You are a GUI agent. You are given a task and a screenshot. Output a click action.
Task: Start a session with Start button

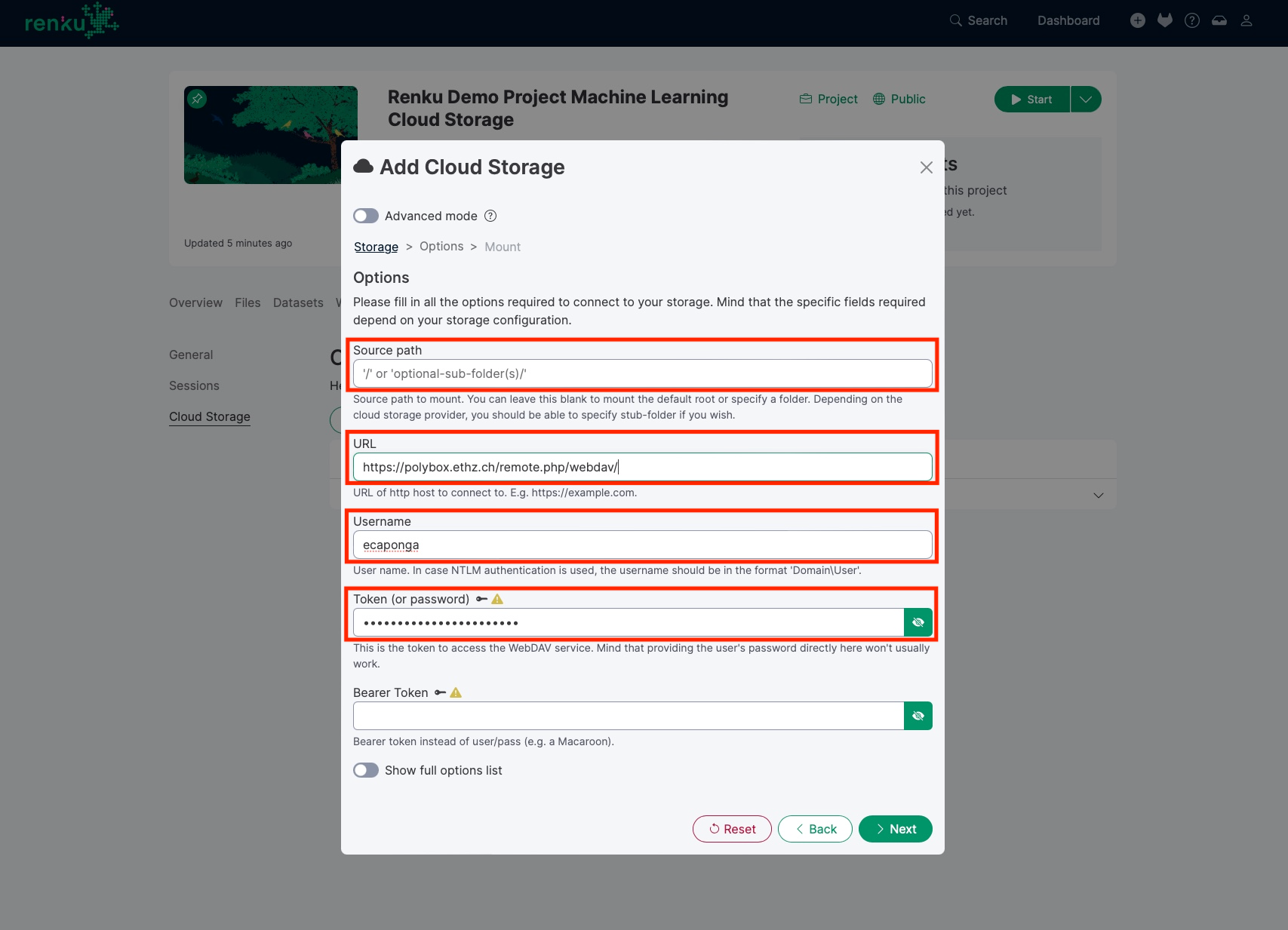tap(1032, 99)
